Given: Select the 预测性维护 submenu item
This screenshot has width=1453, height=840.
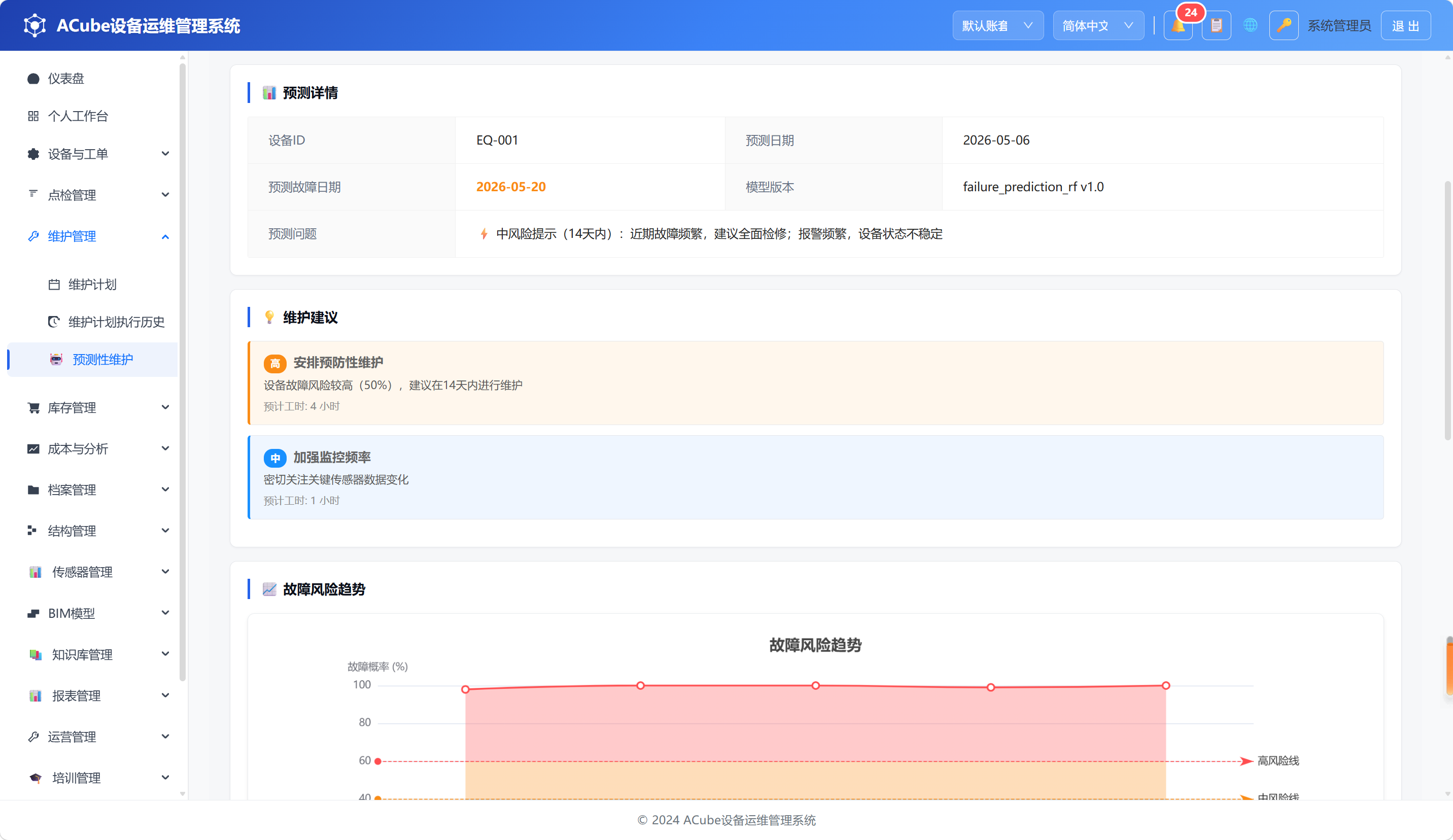Looking at the screenshot, I should [x=92, y=359].
